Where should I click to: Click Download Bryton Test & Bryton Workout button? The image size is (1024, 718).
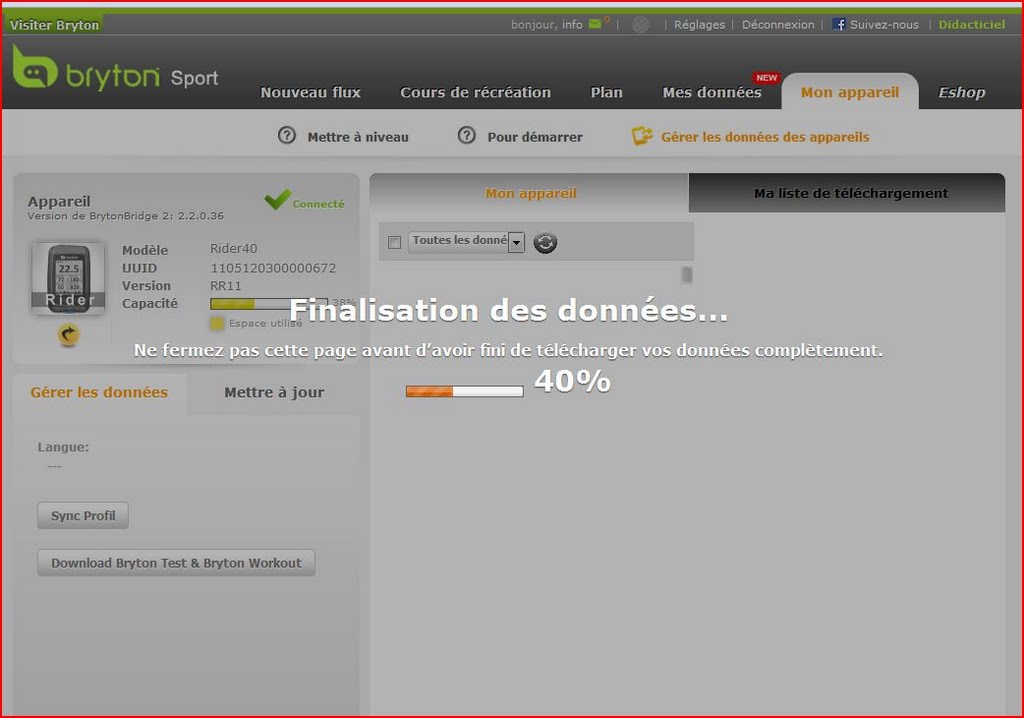click(x=176, y=563)
